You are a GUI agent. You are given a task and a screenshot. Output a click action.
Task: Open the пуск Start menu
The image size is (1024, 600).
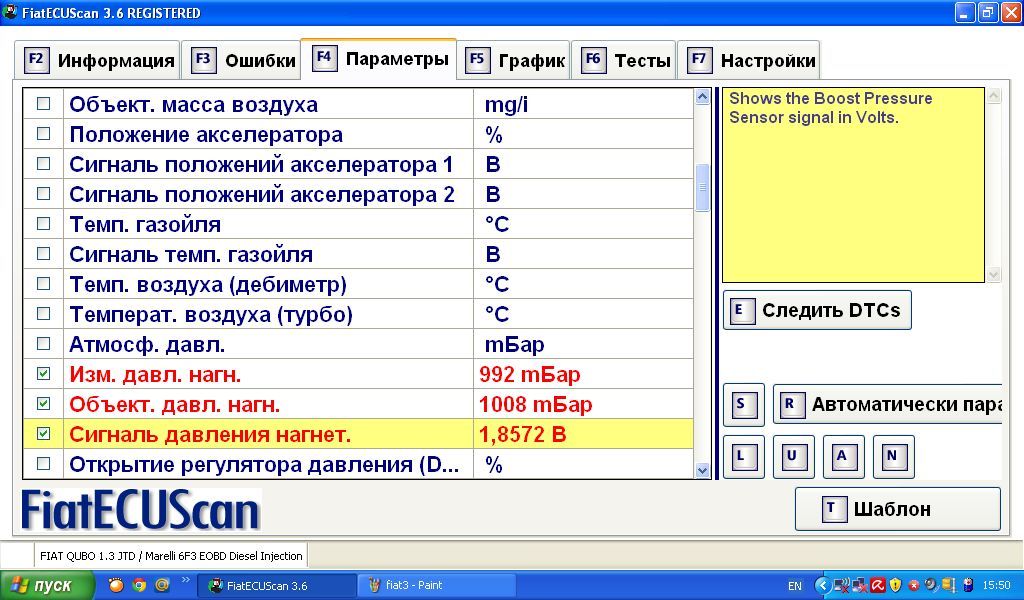47,585
